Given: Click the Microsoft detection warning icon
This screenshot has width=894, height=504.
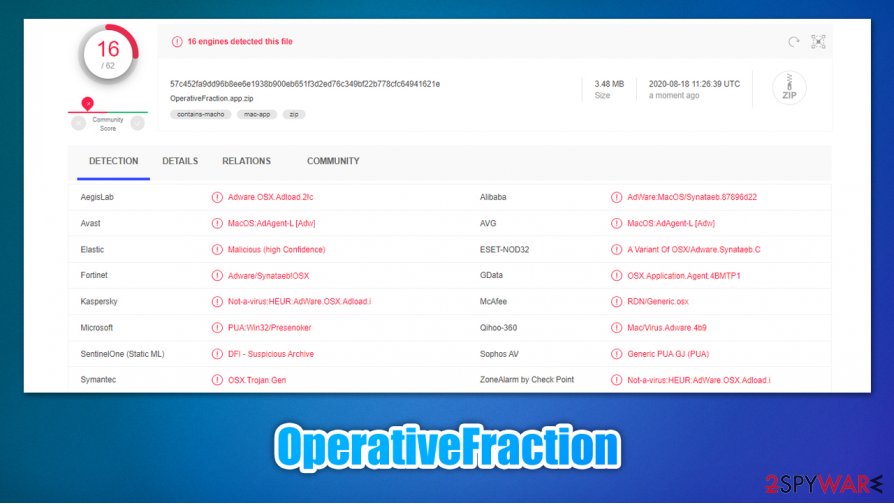Looking at the screenshot, I should [217, 328].
